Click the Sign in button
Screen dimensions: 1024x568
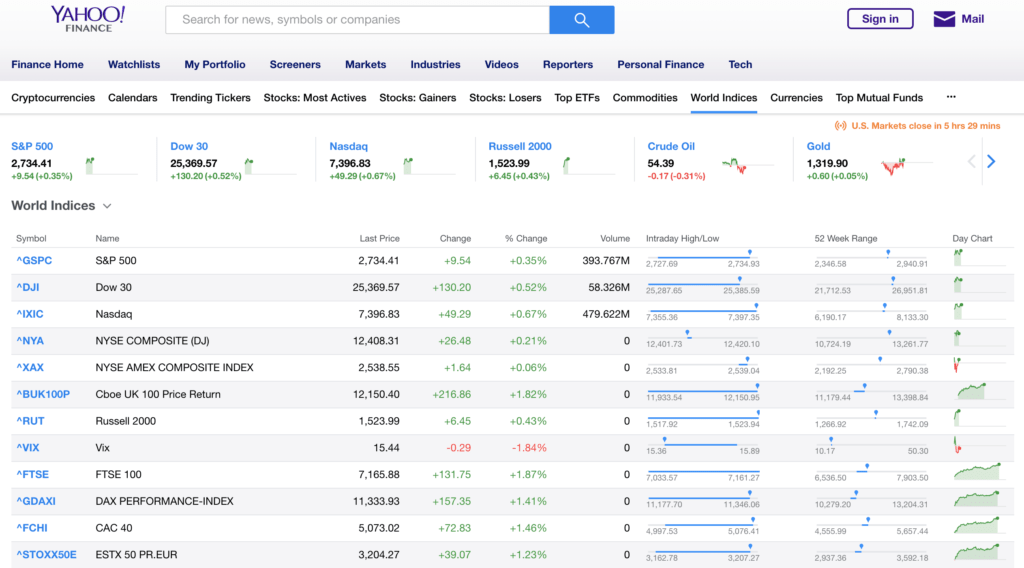point(880,19)
